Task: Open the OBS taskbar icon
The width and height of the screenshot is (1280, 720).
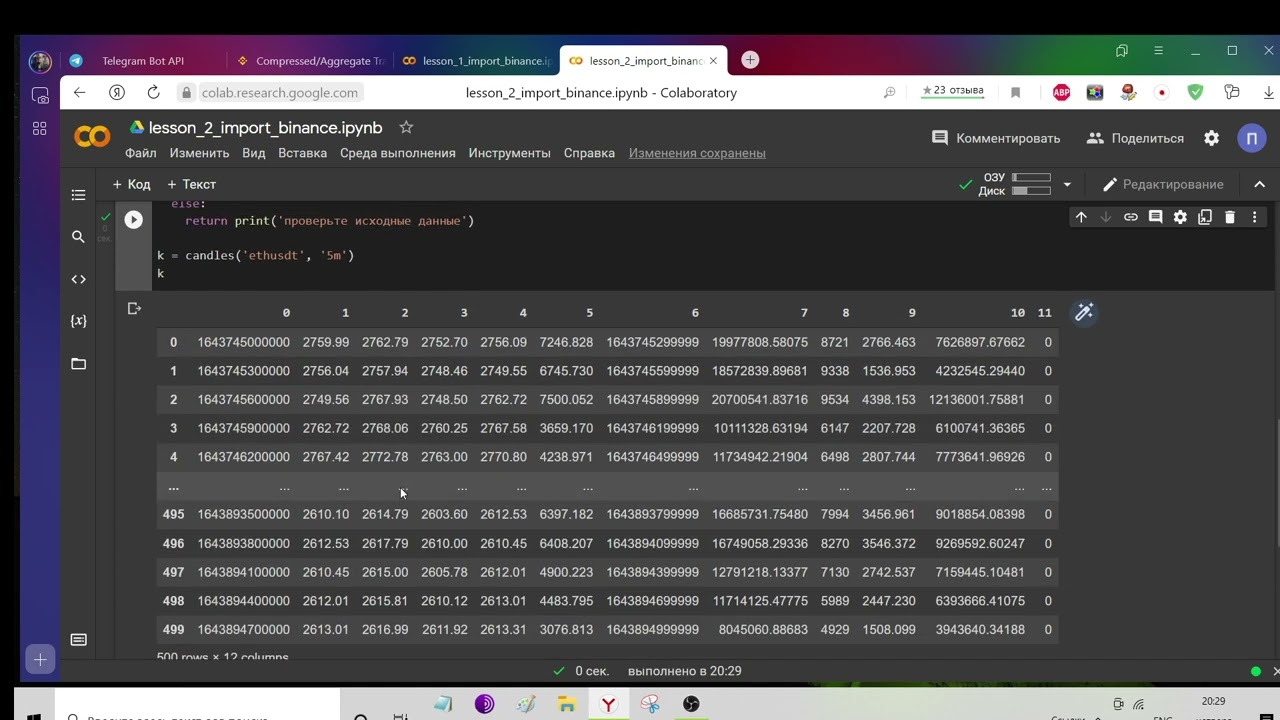Action: point(691,704)
